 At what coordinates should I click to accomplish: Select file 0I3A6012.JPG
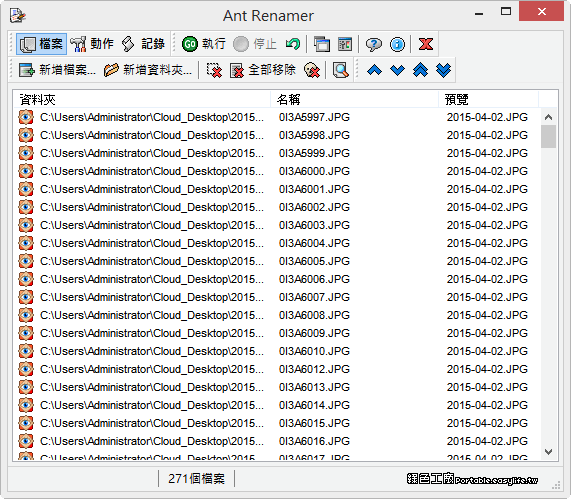point(314,369)
